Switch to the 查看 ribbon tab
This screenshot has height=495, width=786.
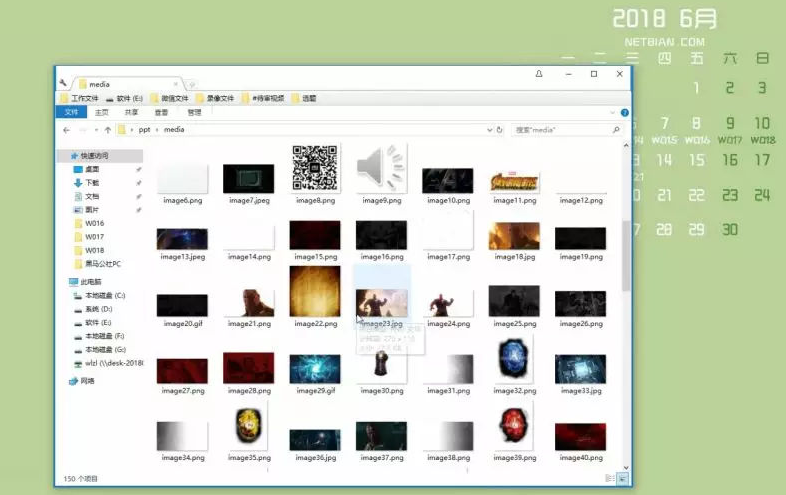[x=161, y=113]
